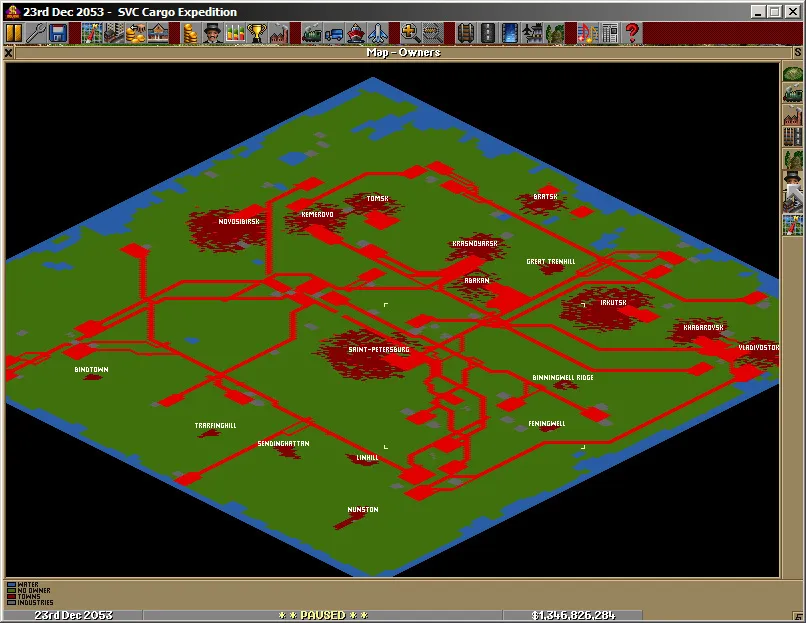
Task: Open the game options wrench menu
Action: [36, 33]
